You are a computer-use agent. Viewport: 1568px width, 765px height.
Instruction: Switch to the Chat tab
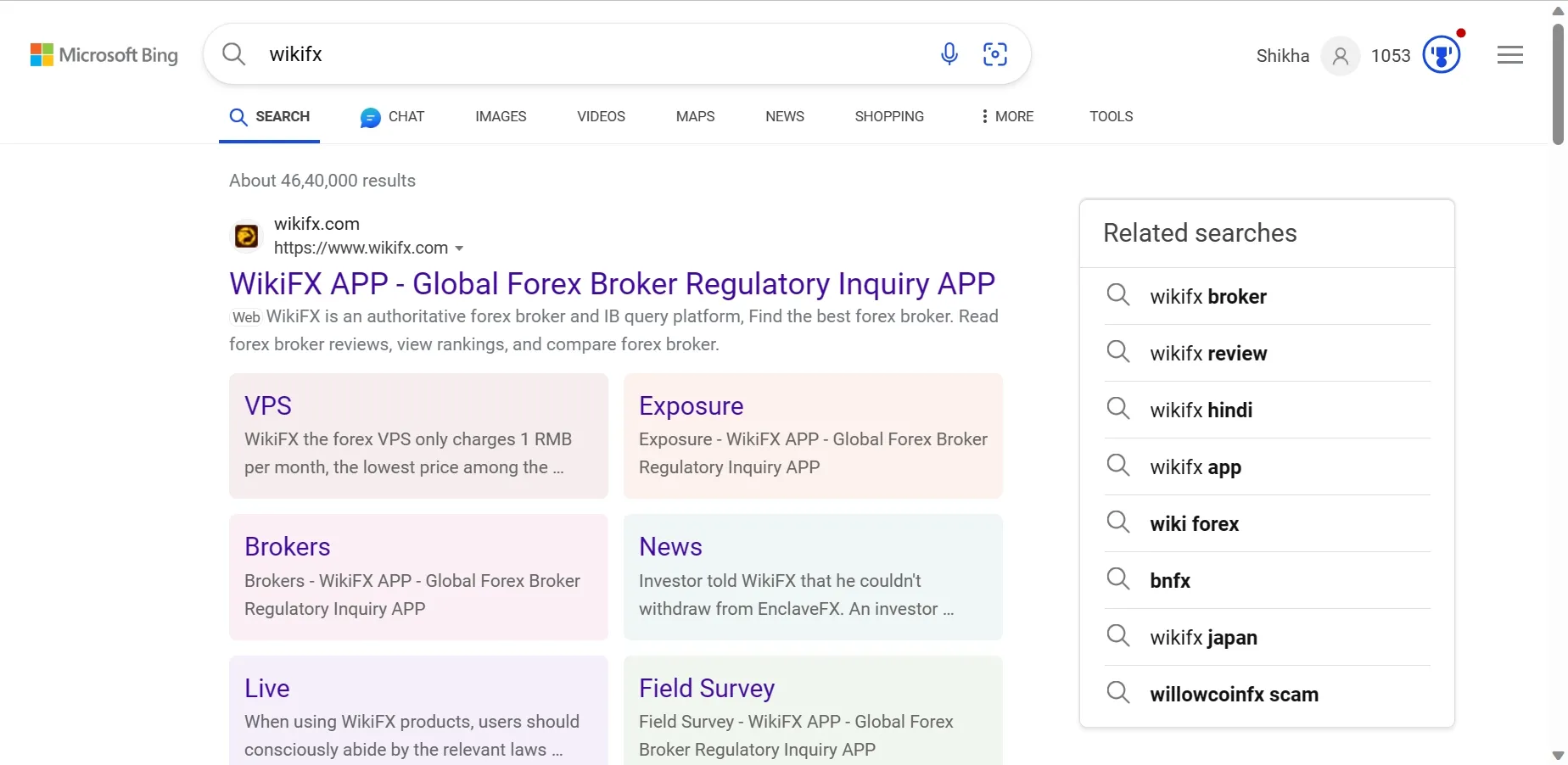coord(392,117)
